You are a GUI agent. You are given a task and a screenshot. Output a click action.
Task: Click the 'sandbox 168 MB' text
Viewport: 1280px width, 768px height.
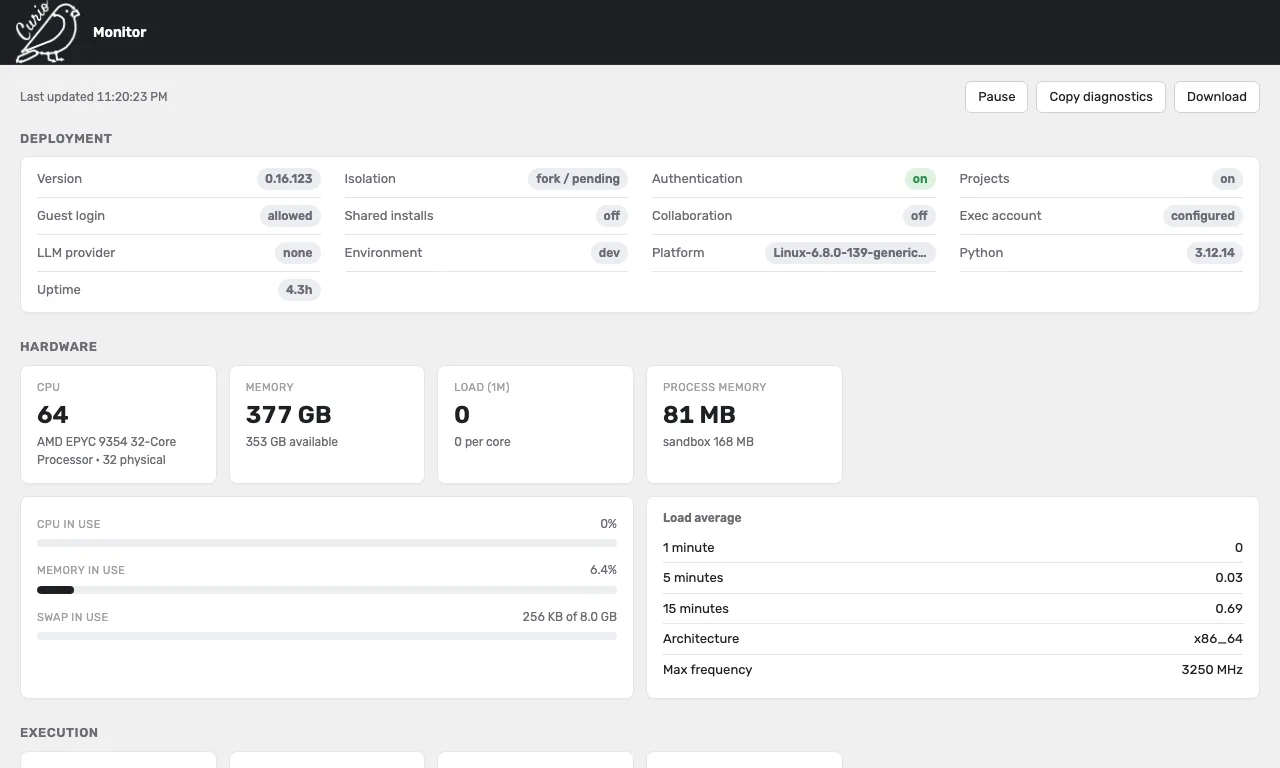[x=708, y=442]
